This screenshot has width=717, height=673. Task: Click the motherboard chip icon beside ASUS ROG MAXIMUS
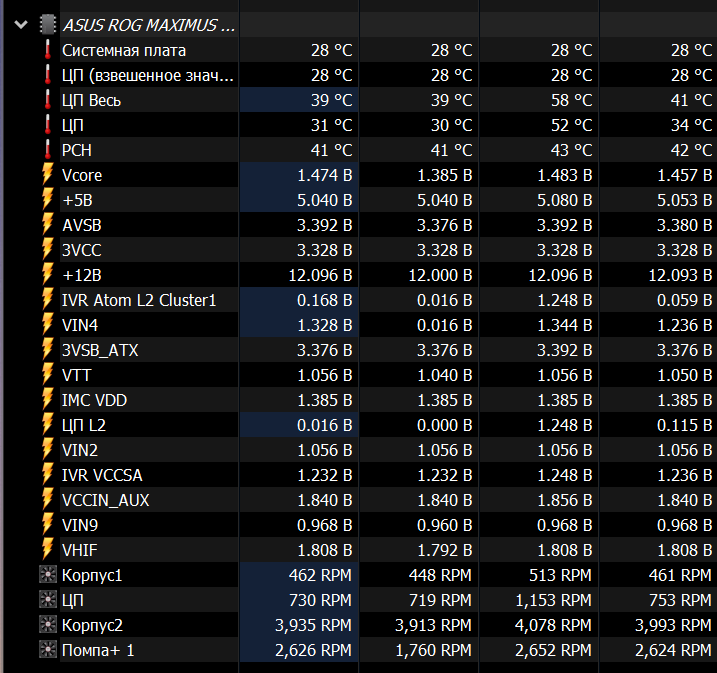point(48,25)
